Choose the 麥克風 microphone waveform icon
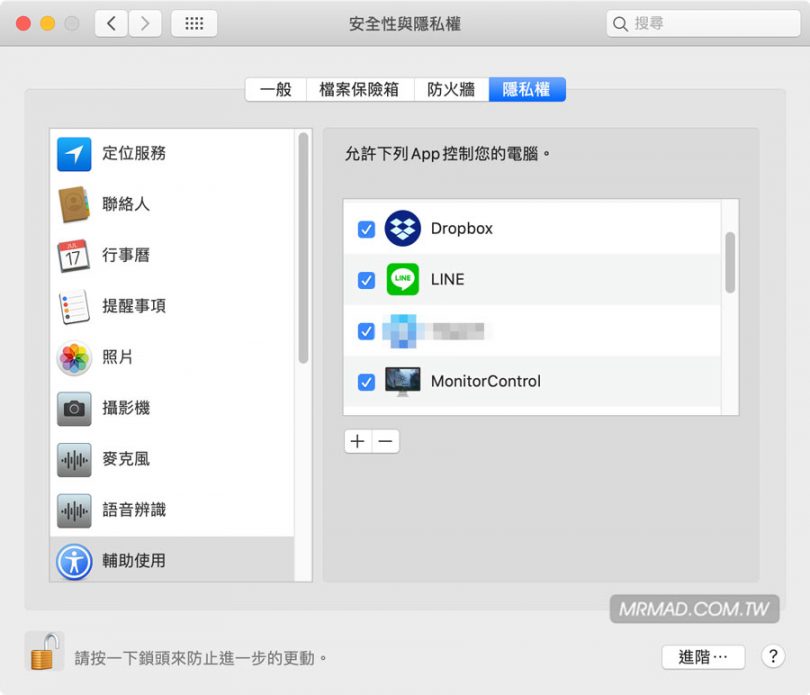The width and height of the screenshot is (810, 695). (74, 459)
